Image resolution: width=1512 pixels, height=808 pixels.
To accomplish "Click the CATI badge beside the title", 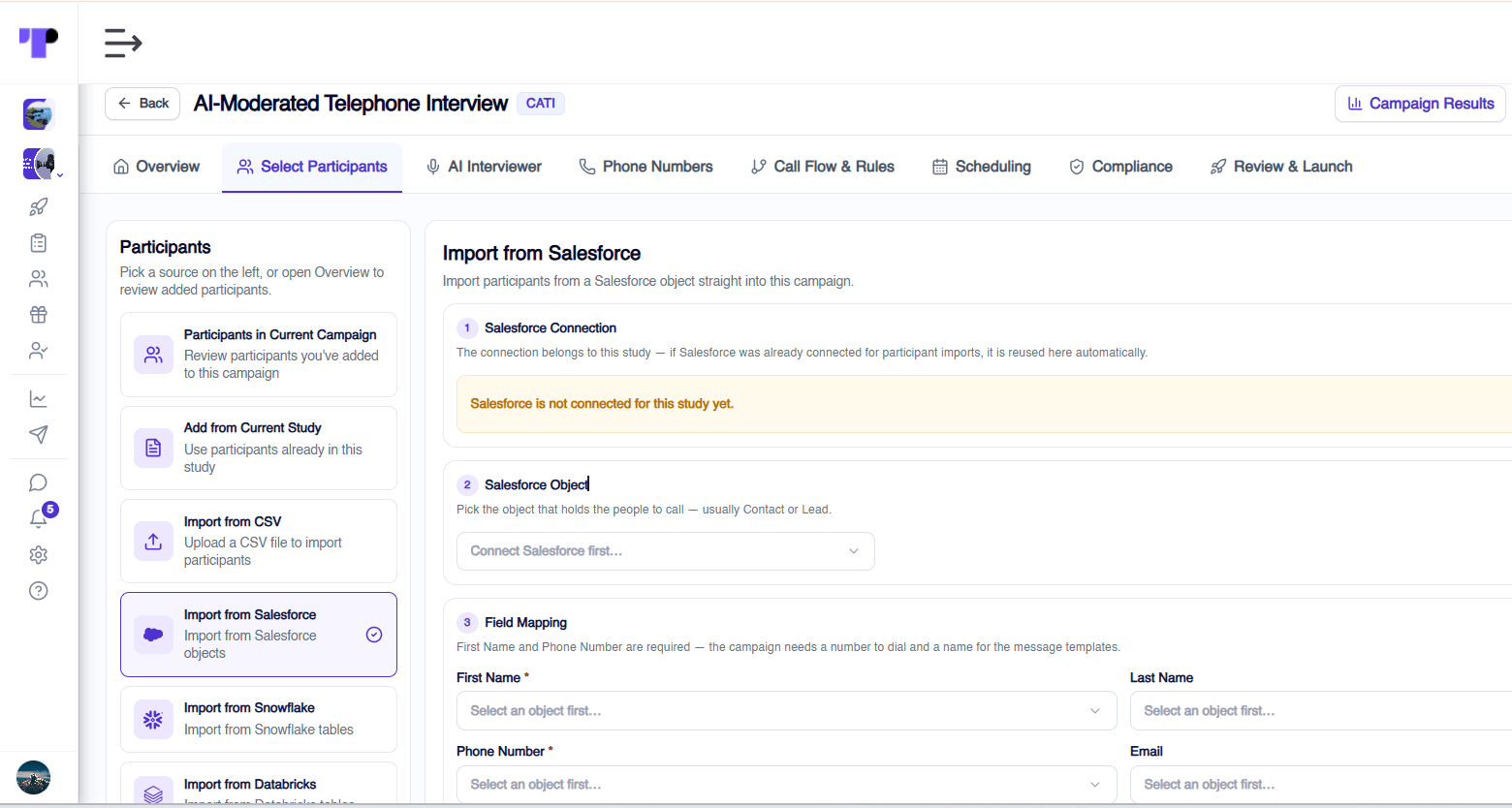I will (x=541, y=104).
